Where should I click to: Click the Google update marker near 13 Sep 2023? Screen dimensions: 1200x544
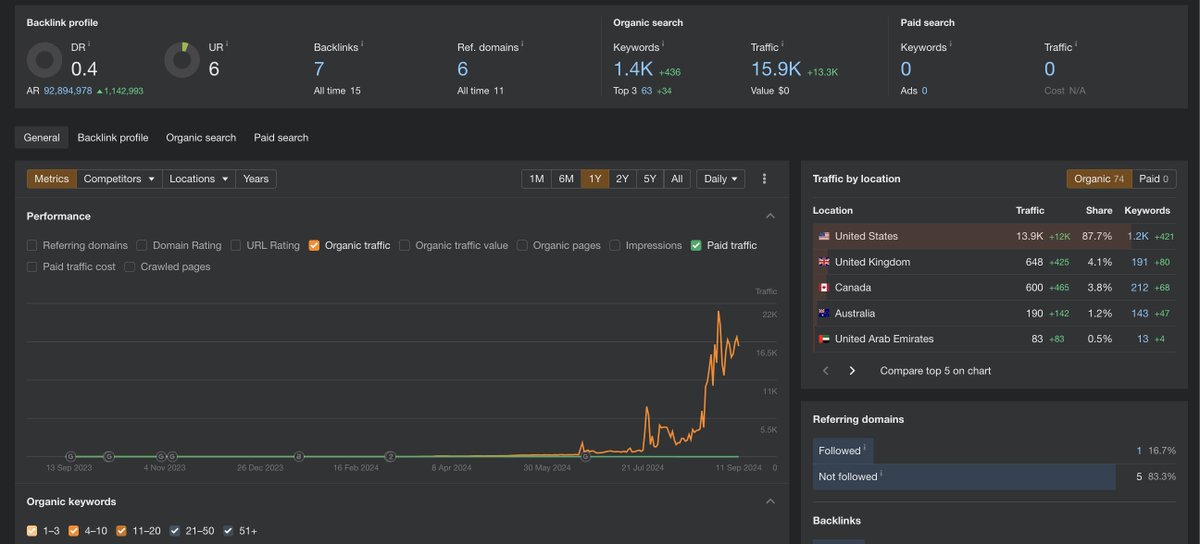click(x=69, y=456)
